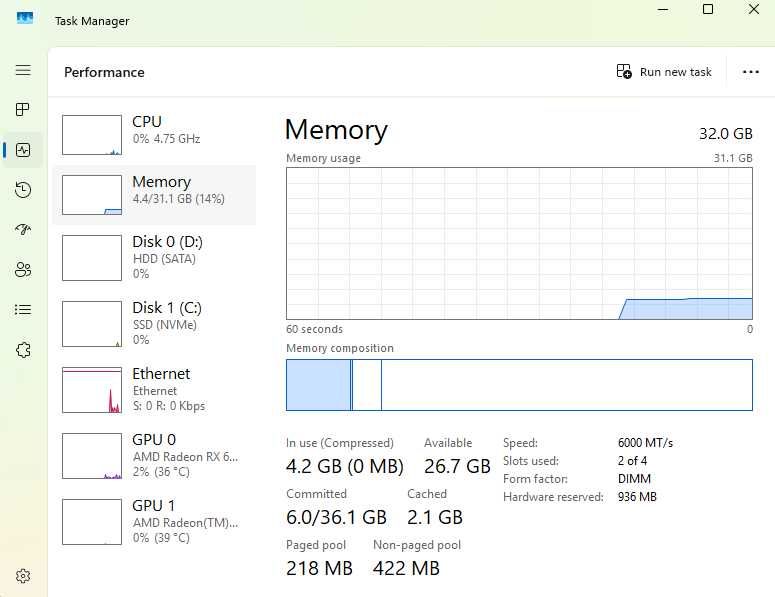Screen dimensions: 775x597
Task: Open the Services page puzzle icon
Action: pyautogui.click(x=23, y=350)
